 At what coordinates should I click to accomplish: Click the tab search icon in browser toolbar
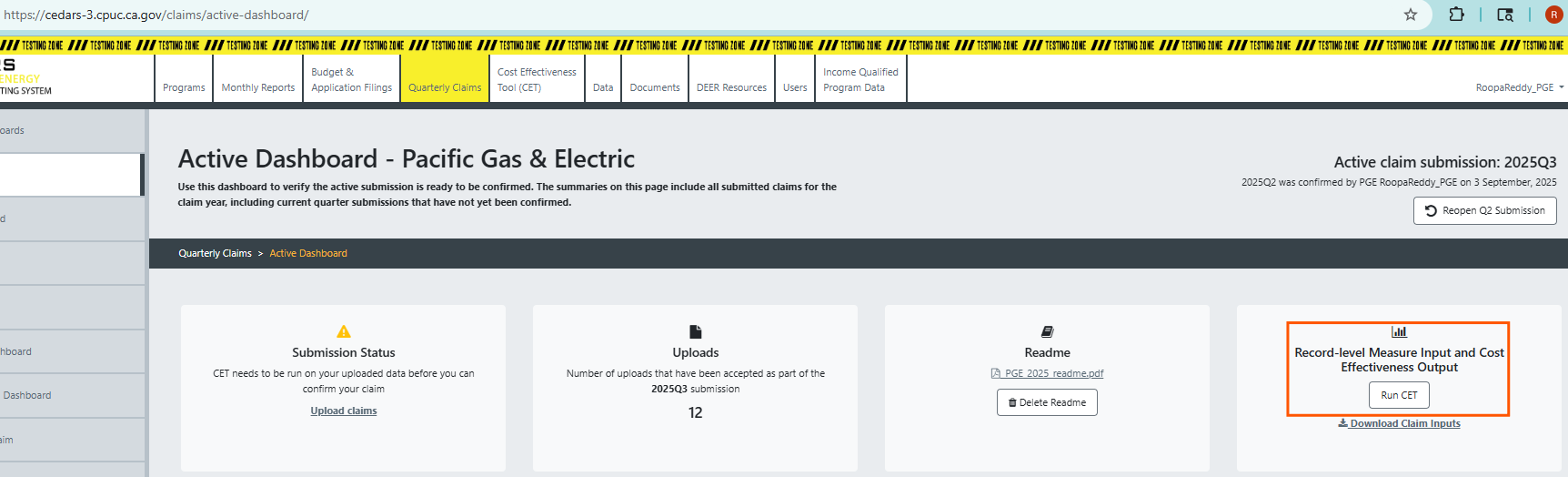click(1505, 15)
